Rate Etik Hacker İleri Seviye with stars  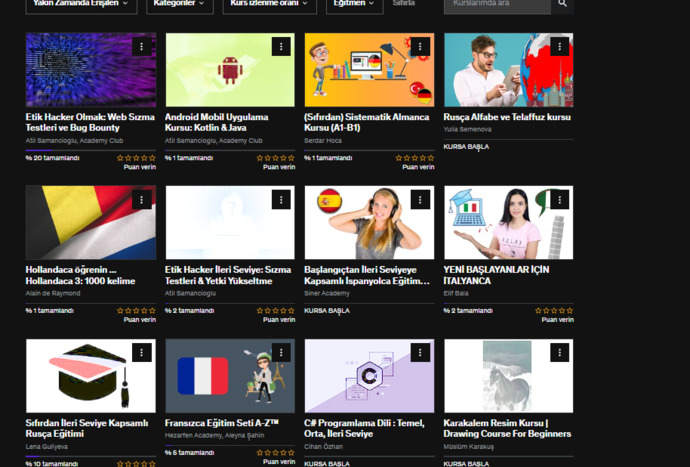(275, 310)
